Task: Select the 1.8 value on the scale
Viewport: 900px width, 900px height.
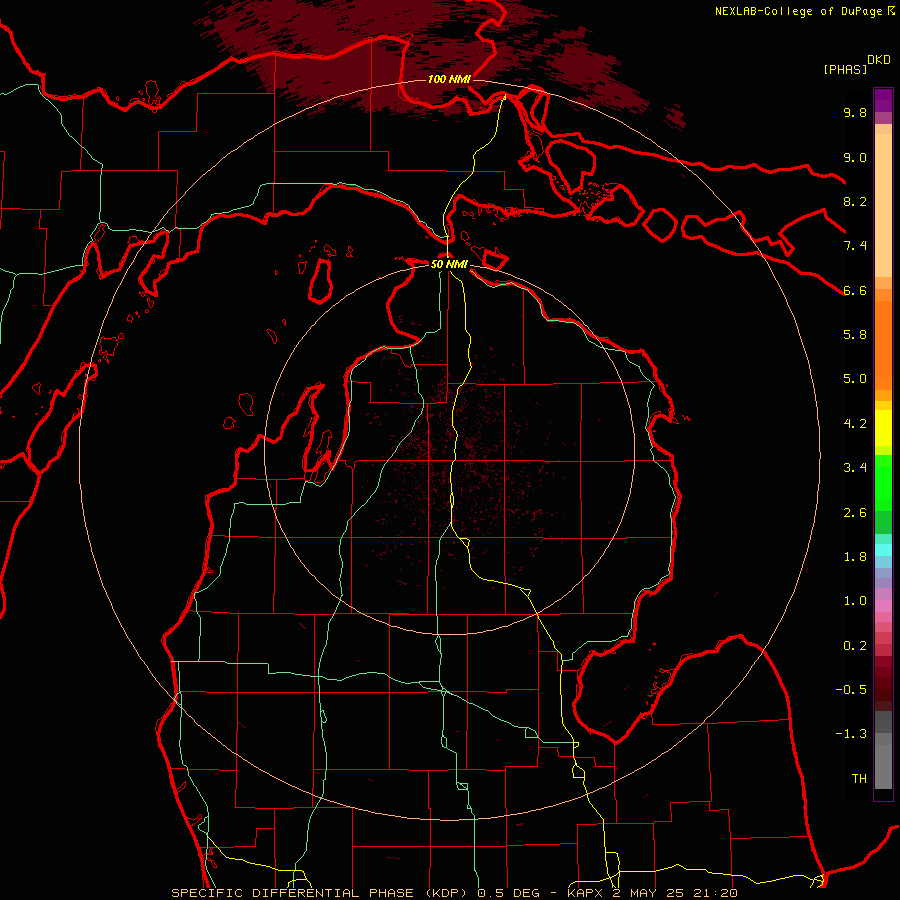Action: (855, 557)
